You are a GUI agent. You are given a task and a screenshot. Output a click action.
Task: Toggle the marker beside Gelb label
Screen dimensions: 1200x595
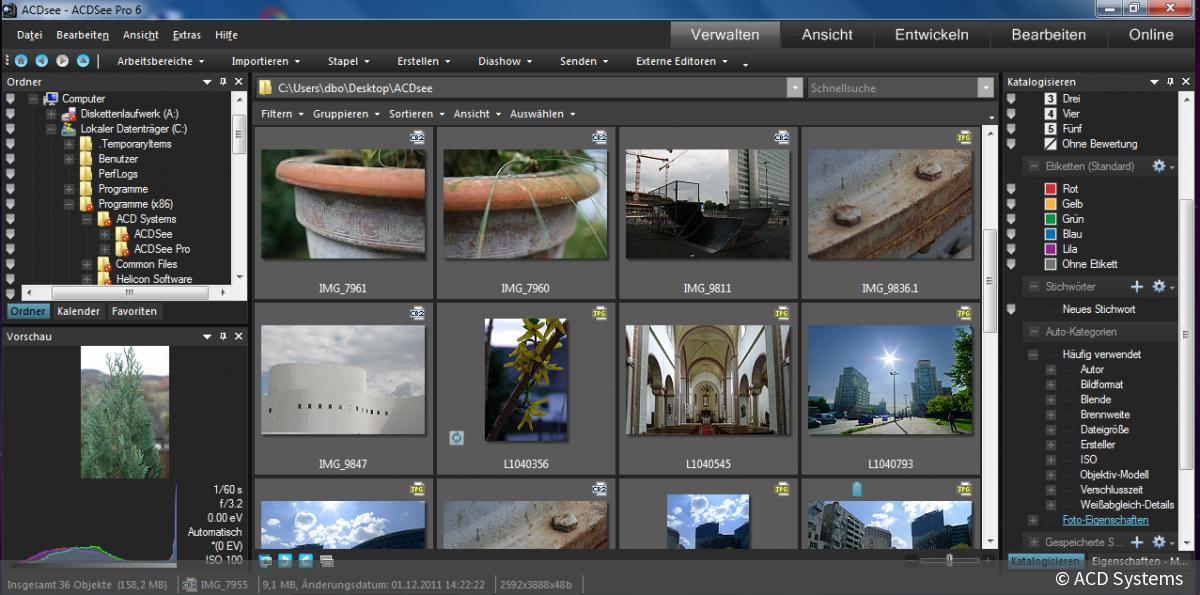pos(1011,204)
